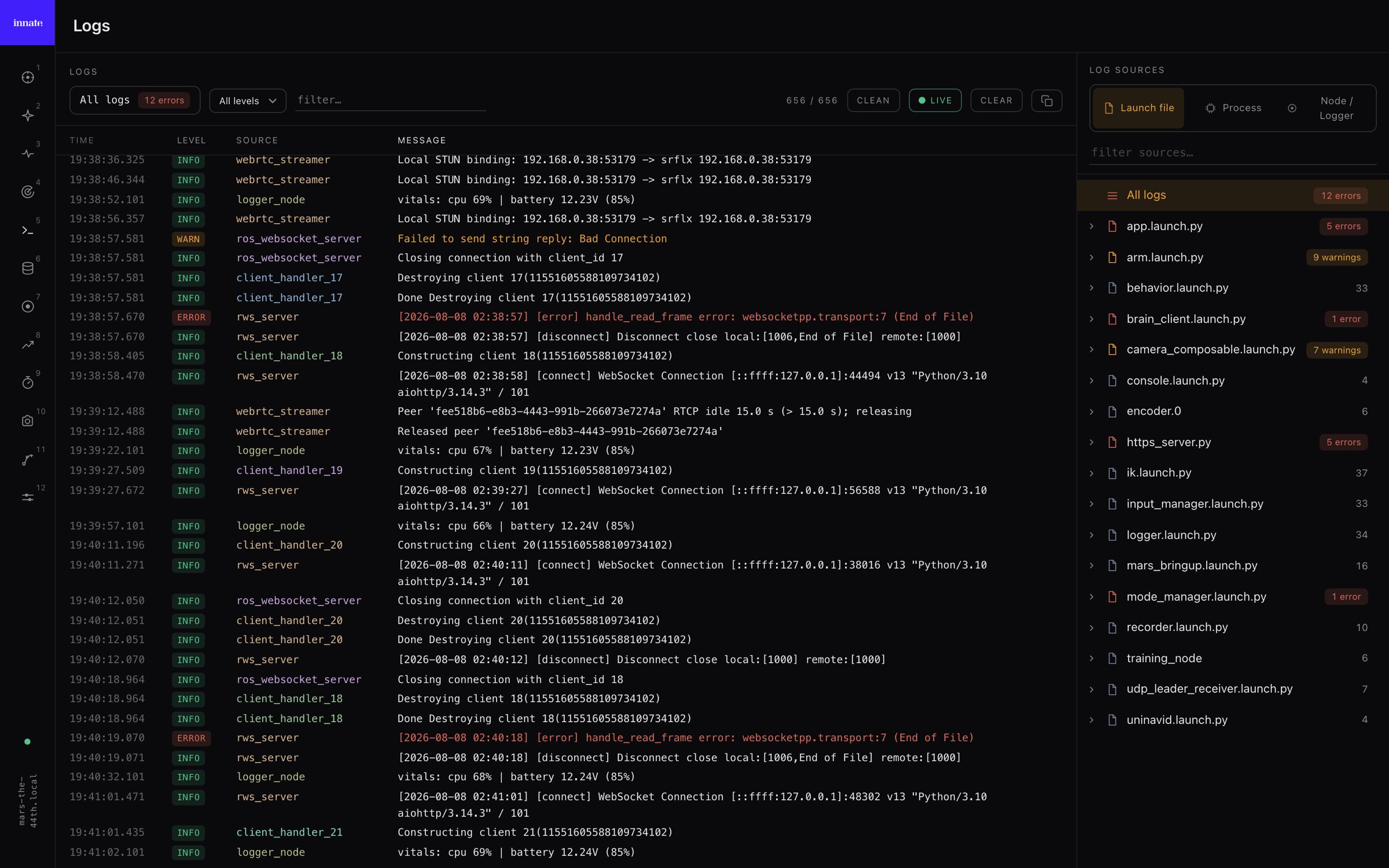Open the All levels dropdown
Screen dimensions: 1389x868
(248, 101)
